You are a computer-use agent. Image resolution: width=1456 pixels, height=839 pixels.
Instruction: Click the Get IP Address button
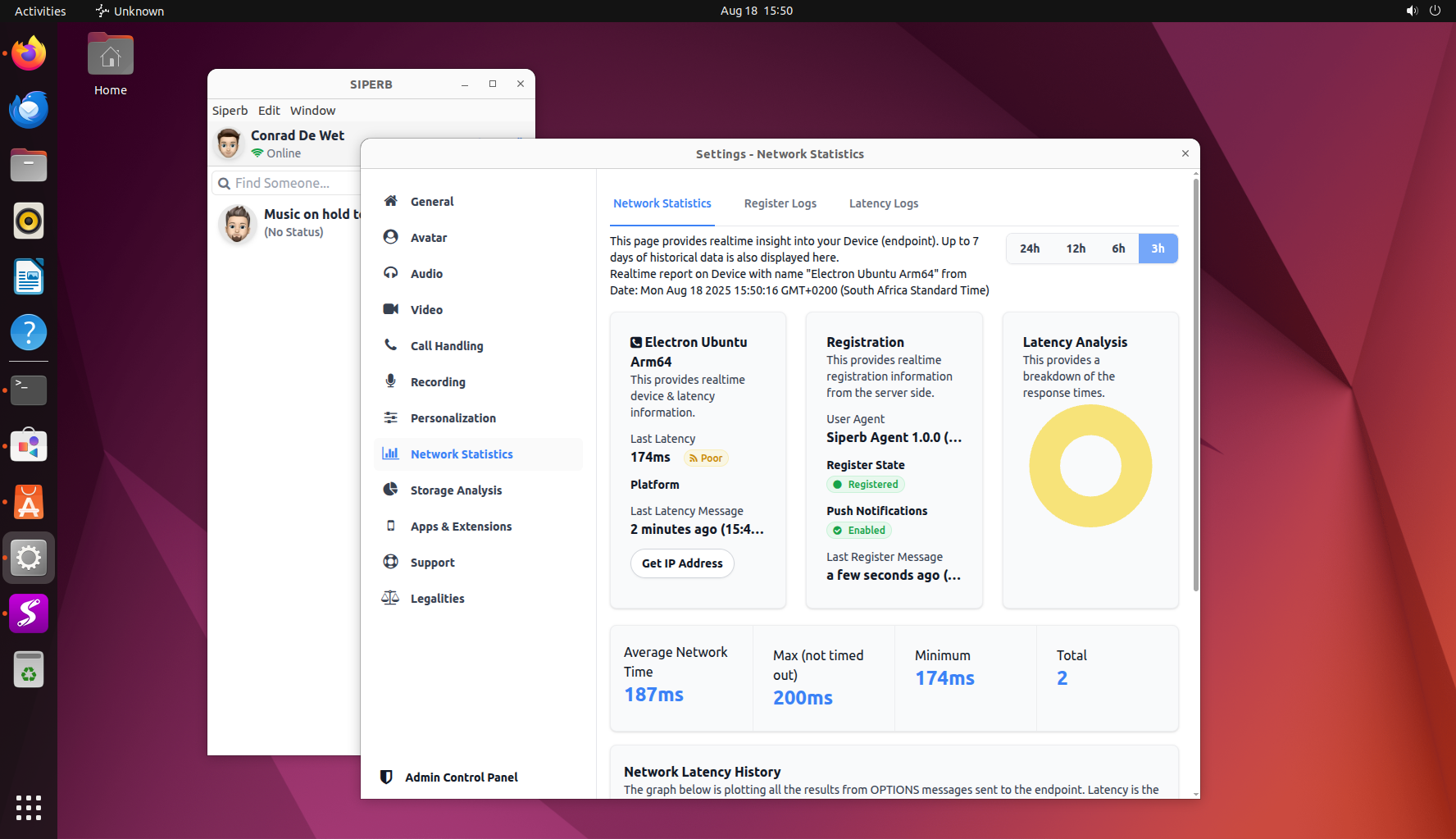click(682, 563)
